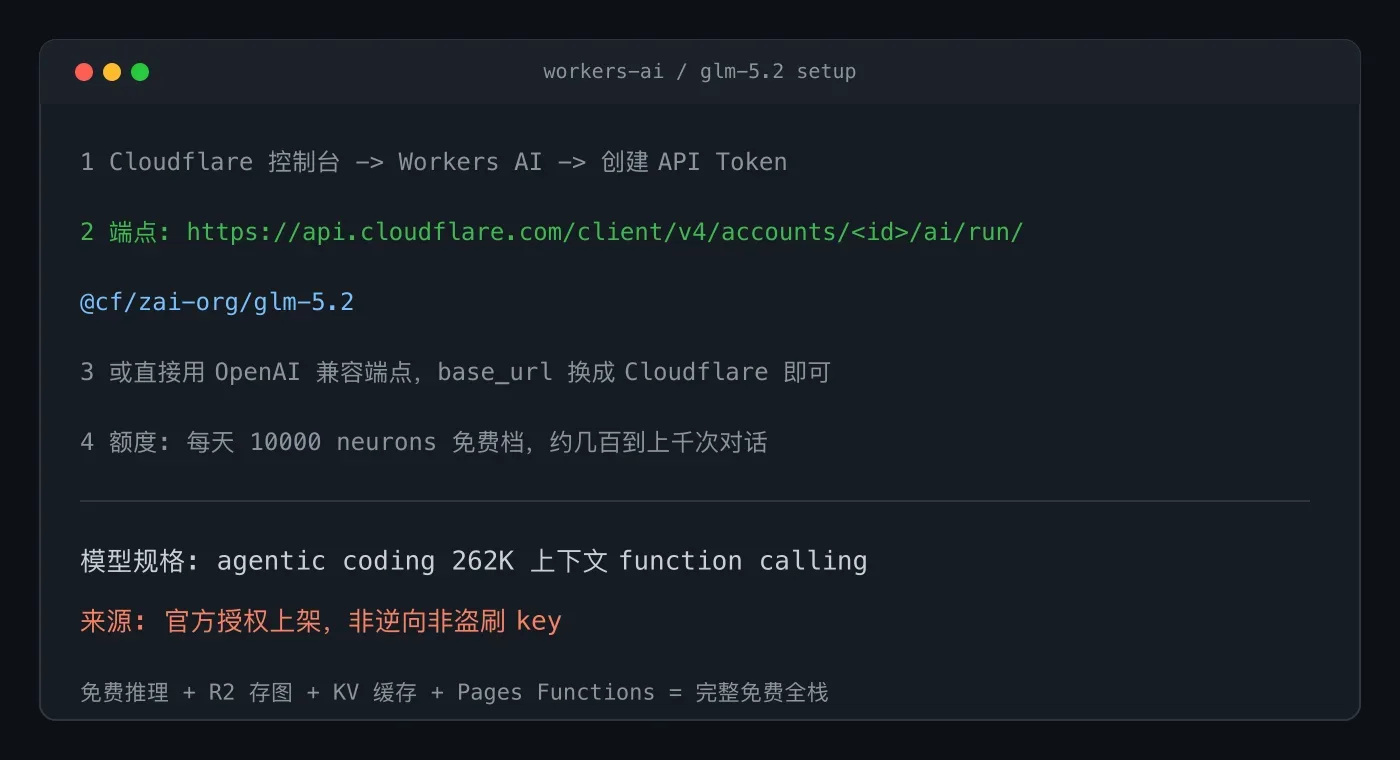Screen dimensions: 1400x760
Task: Select step 1 line about creating an API Token
Action: (x=434, y=162)
